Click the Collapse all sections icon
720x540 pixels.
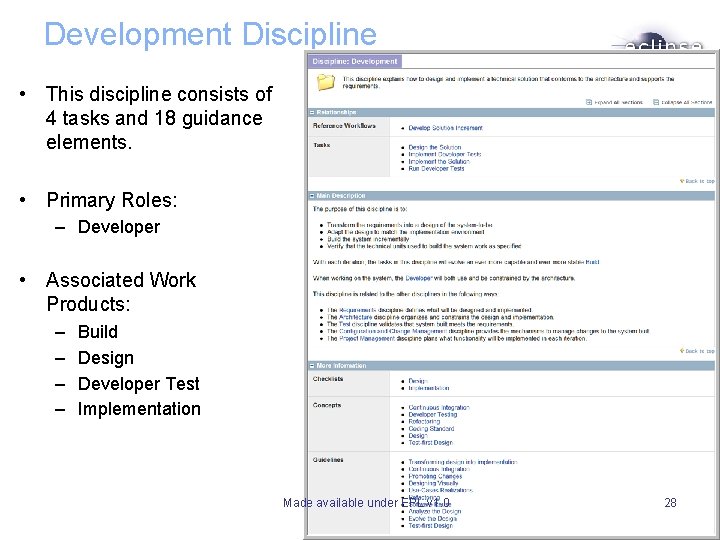[x=656, y=102]
